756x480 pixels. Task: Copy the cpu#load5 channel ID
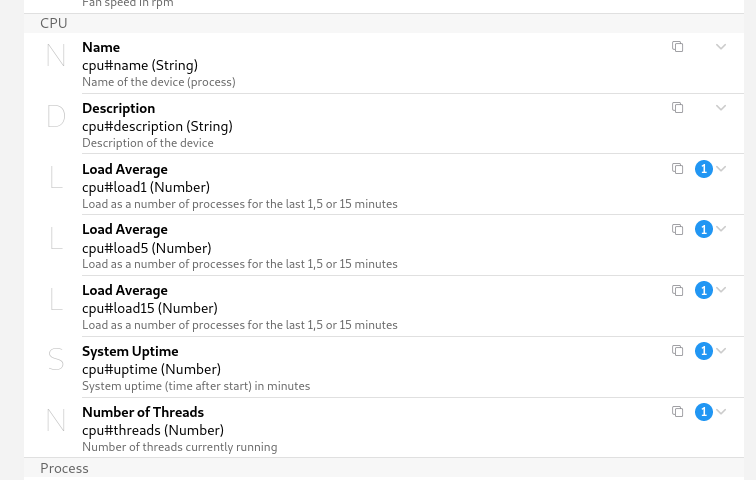pyautogui.click(x=677, y=230)
